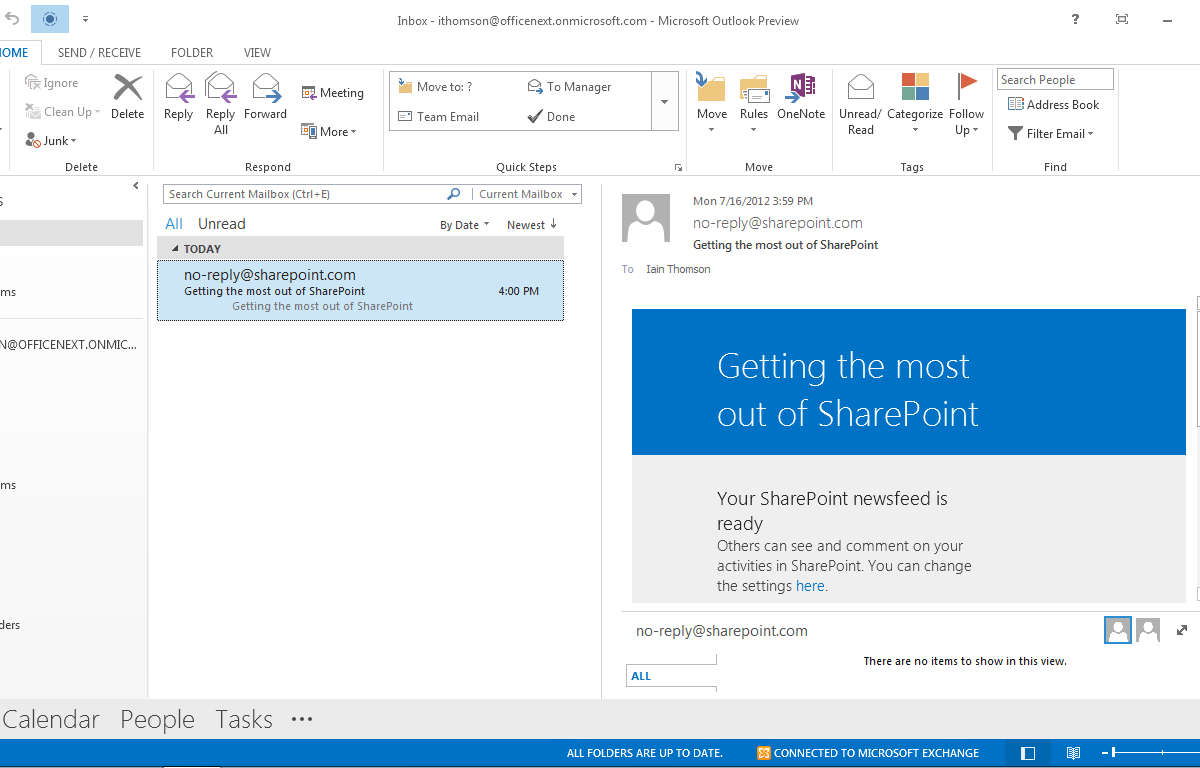Toggle Newest sort order
This screenshot has width=1200, height=768.
click(x=532, y=225)
